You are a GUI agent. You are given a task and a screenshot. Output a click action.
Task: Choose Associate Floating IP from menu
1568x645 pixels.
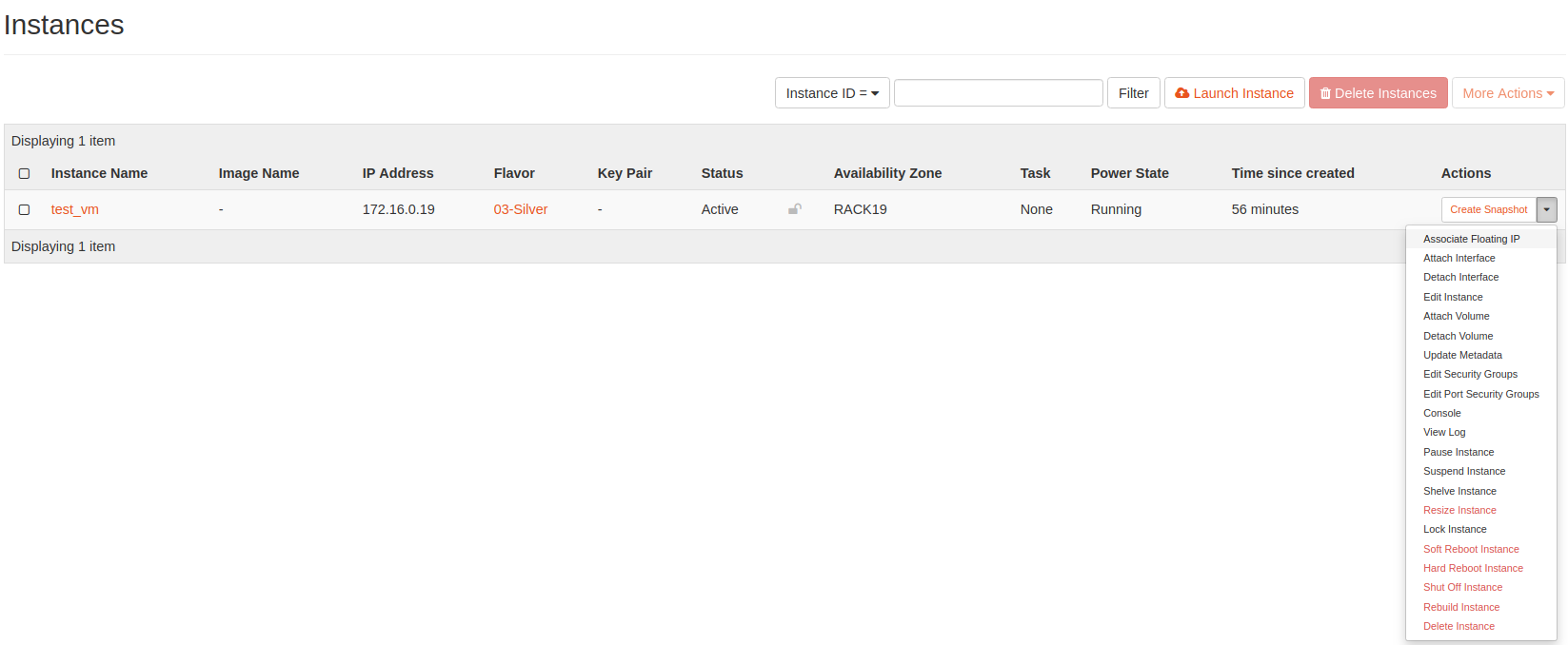click(1471, 239)
